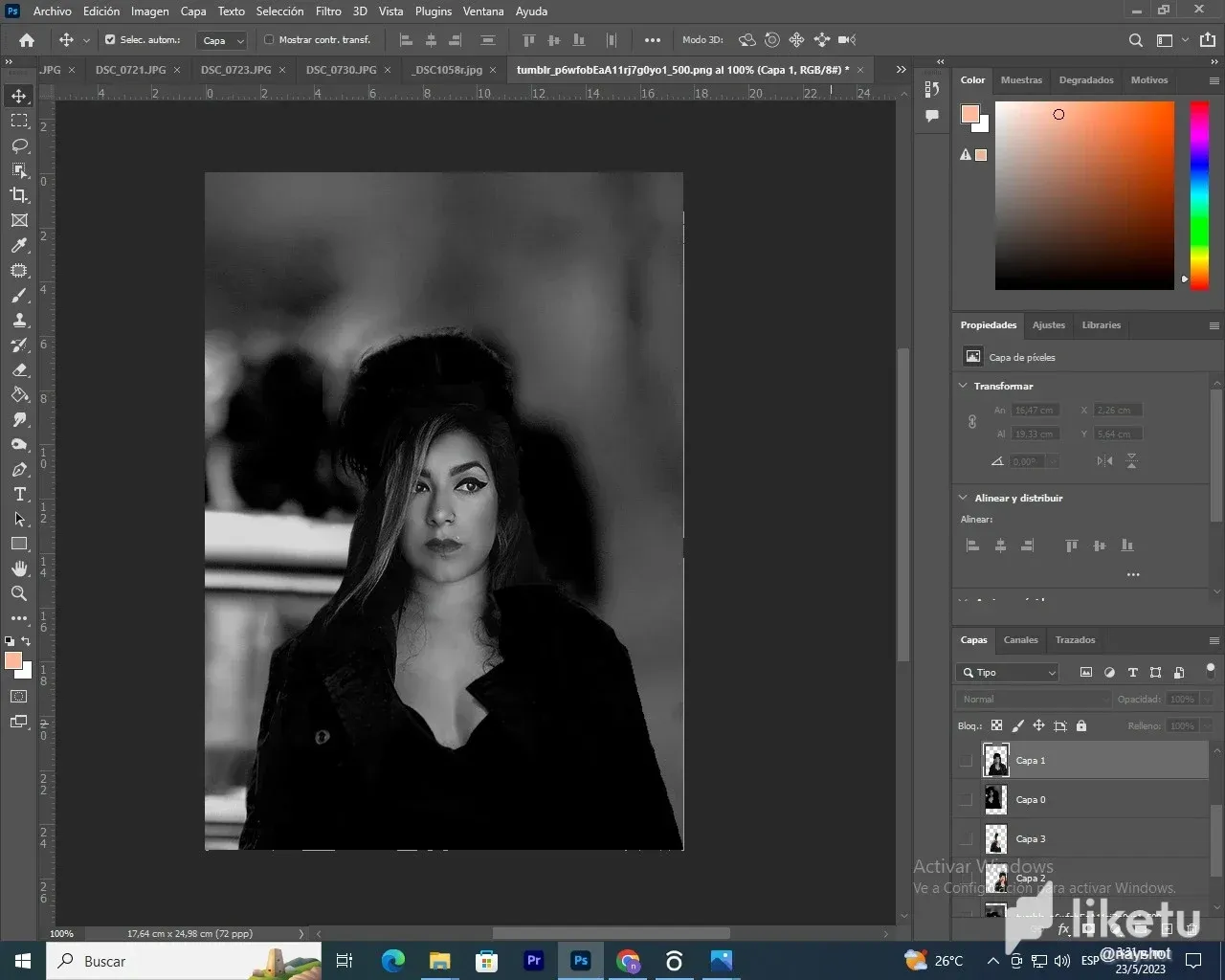1225x980 pixels.
Task: Click the canvas horizontal scrollbar
Action: pyautogui.click(x=611, y=933)
